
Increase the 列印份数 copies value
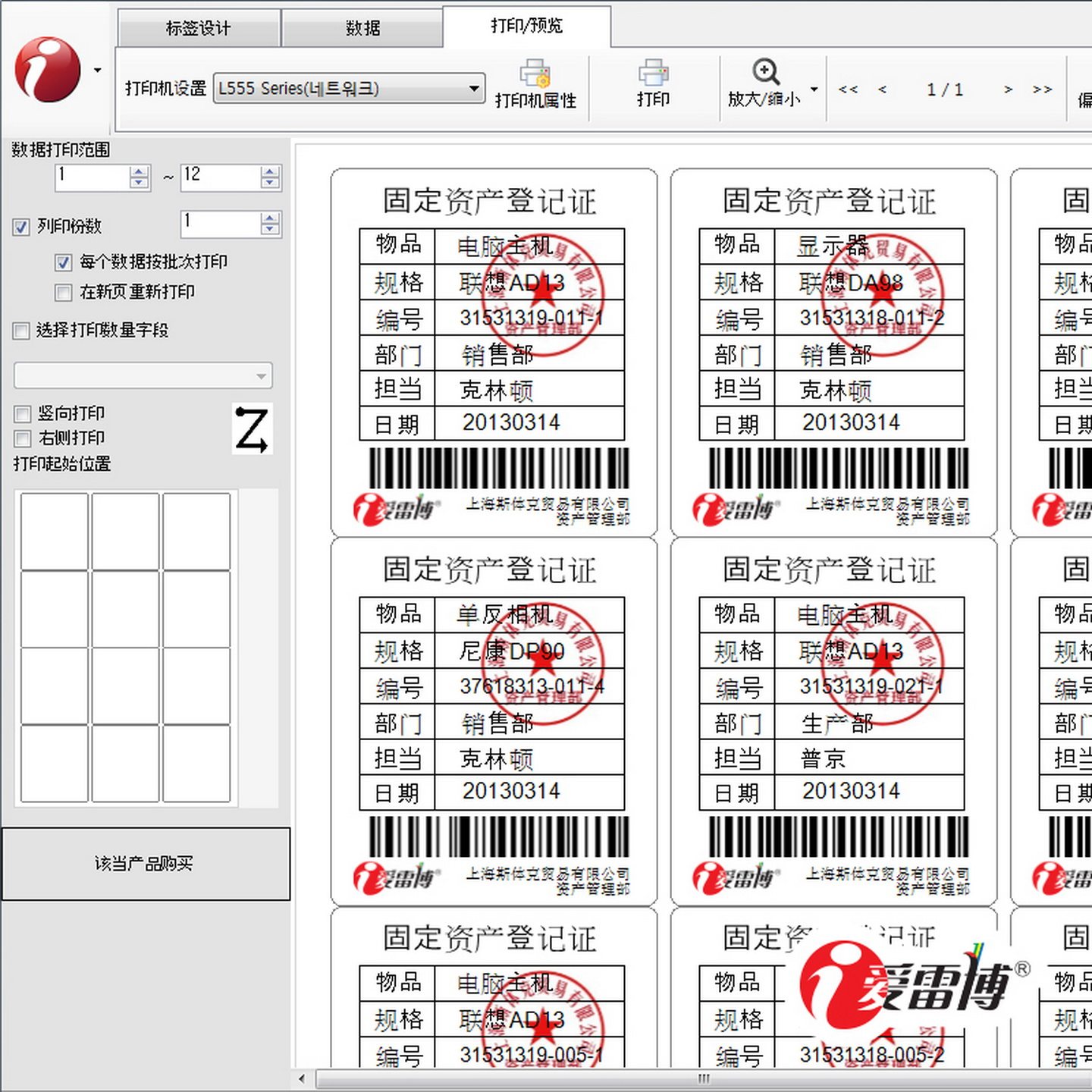(x=270, y=218)
